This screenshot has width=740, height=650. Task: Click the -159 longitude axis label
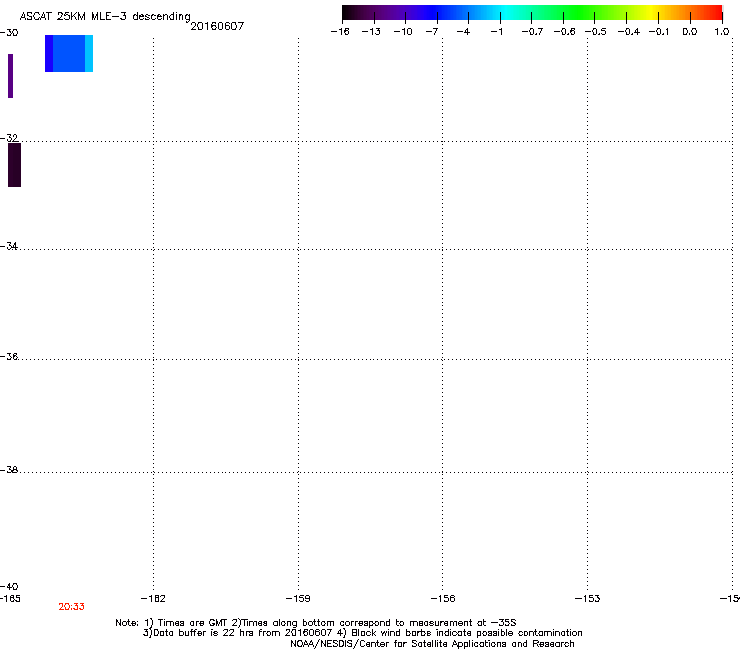click(298, 599)
